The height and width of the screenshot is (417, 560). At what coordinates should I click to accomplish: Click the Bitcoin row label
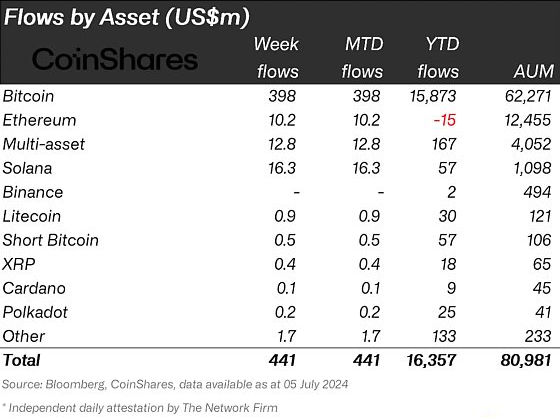(x=28, y=96)
